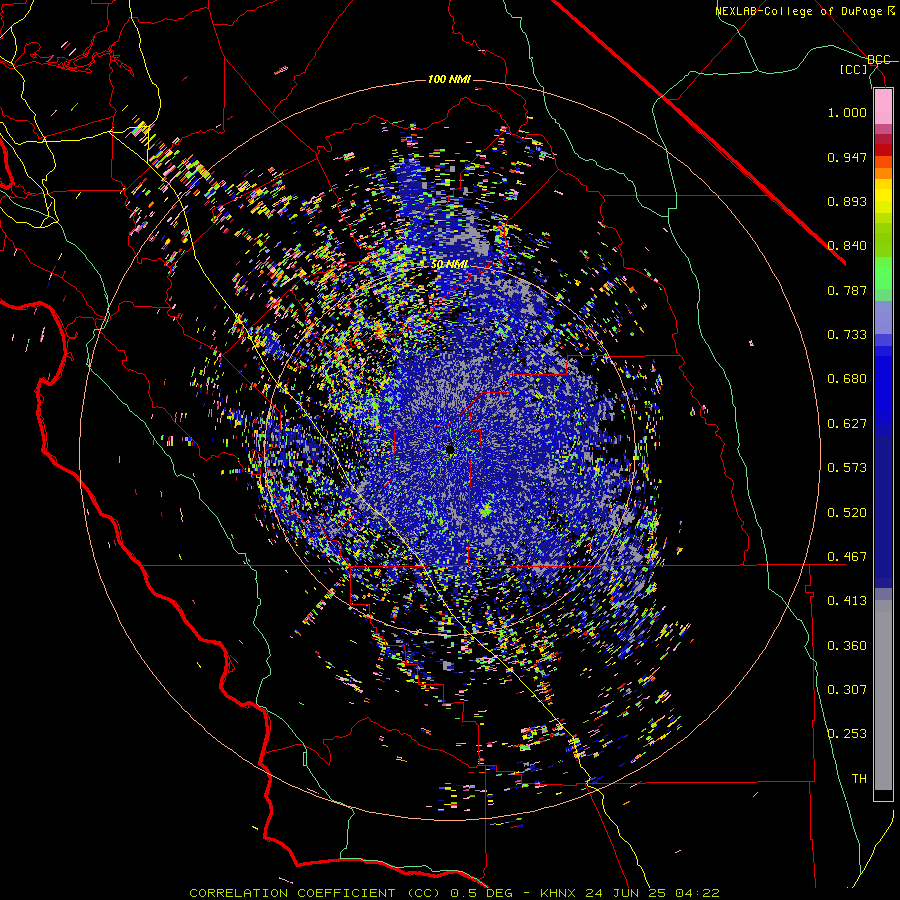Click the [CC] legend header
The width and height of the screenshot is (900, 900).
(x=854, y=69)
